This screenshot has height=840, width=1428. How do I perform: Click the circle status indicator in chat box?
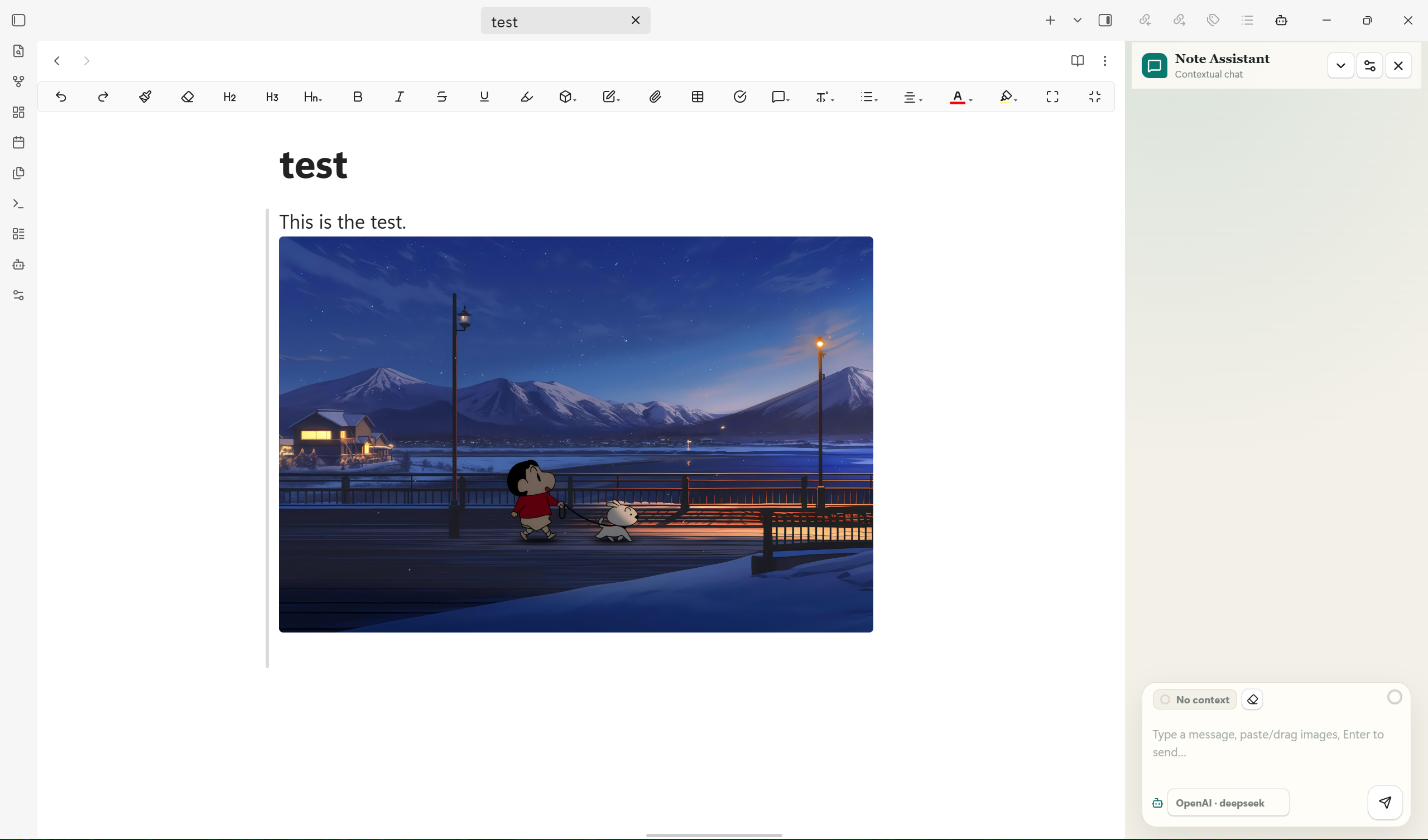pos(1395,697)
